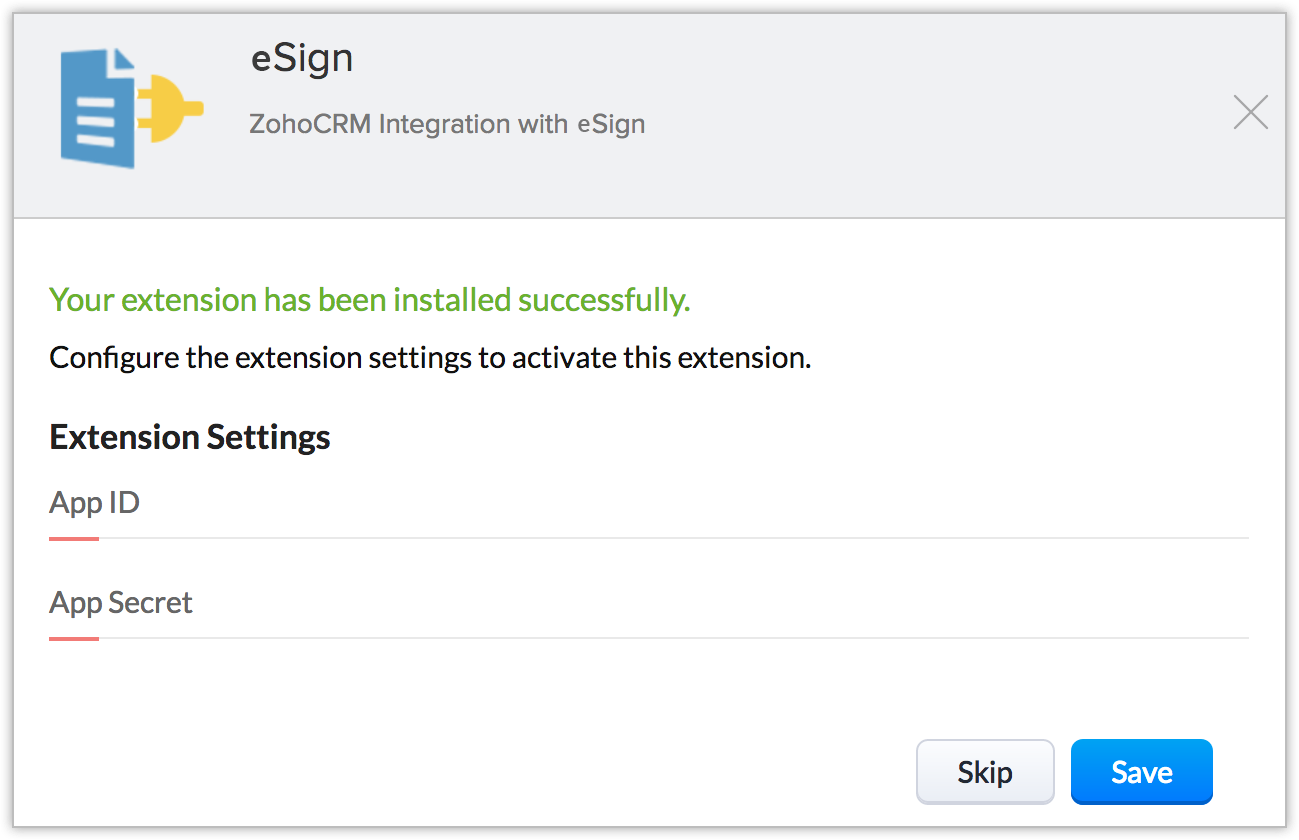Screen dimensions: 1299x840
Task: Click the green installed successfully message
Action: coord(369,300)
